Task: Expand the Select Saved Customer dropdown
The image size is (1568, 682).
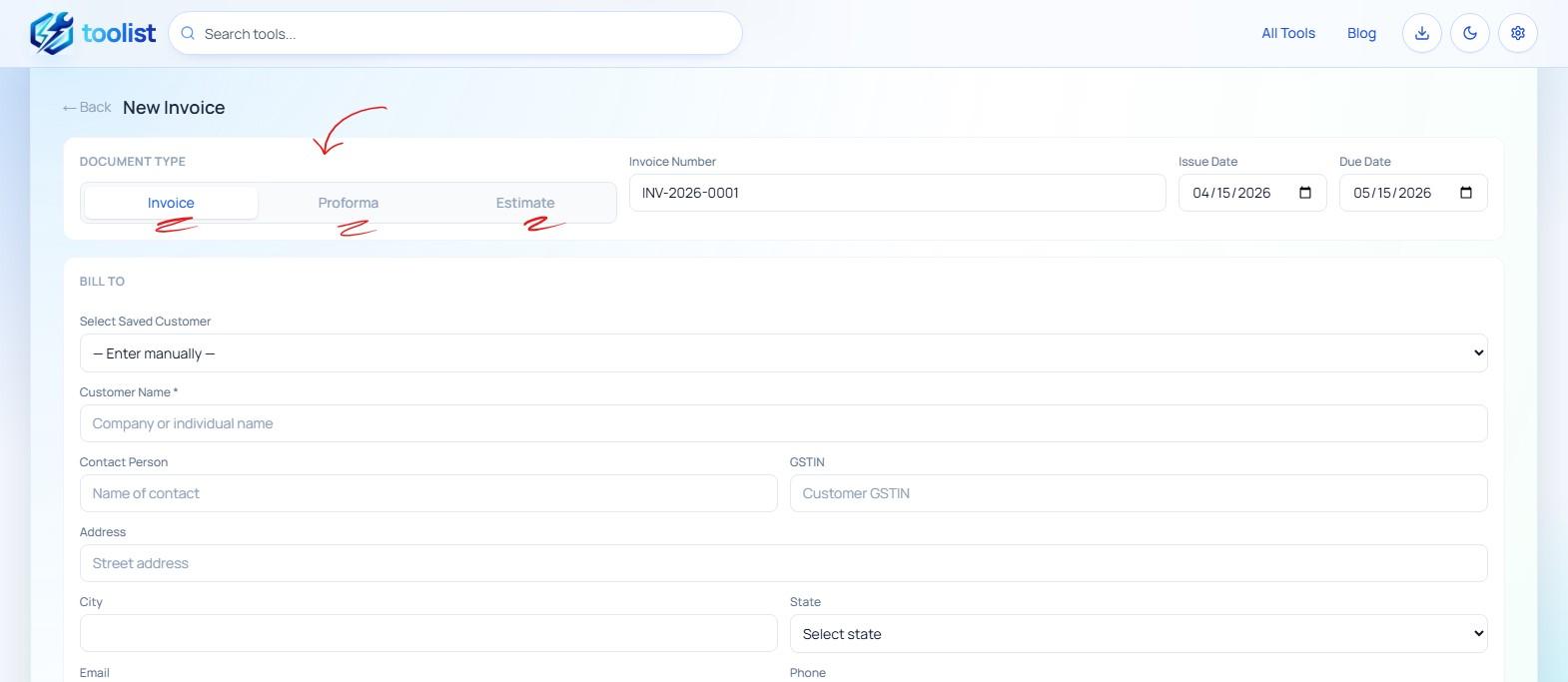Action: tap(783, 352)
